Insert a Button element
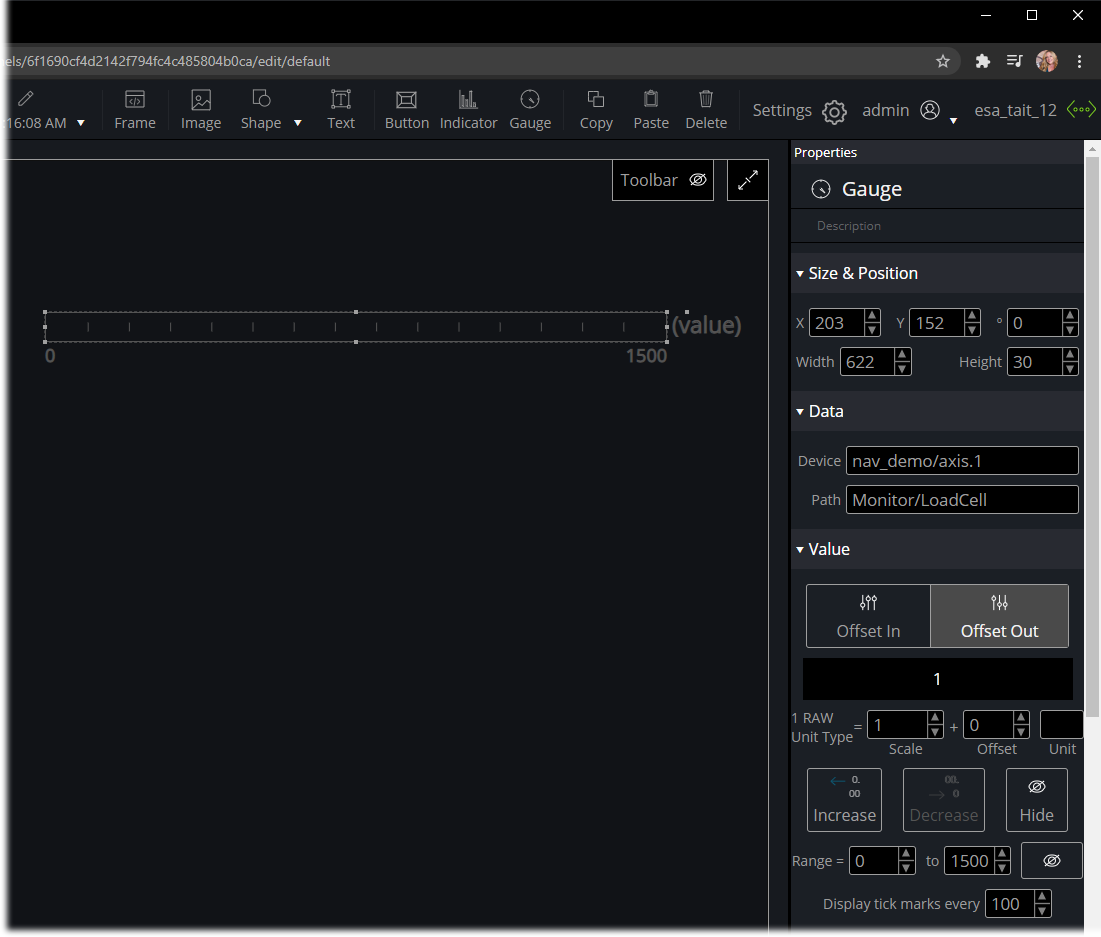Viewport: 1101px width, 937px height. coord(407,110)
